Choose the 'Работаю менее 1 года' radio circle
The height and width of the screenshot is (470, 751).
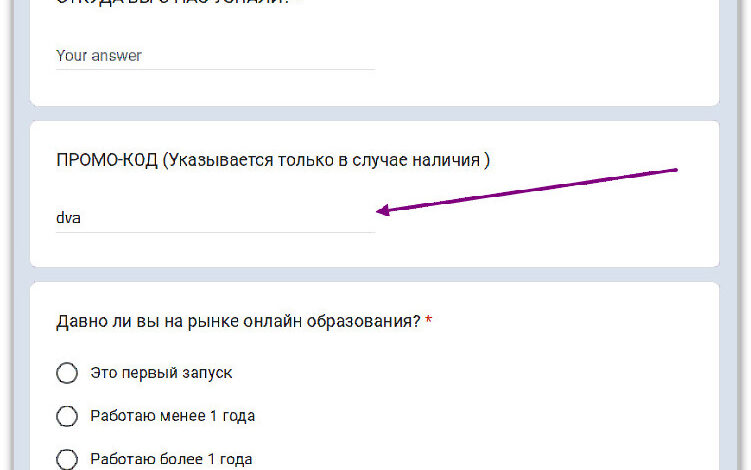coord(67,416)
